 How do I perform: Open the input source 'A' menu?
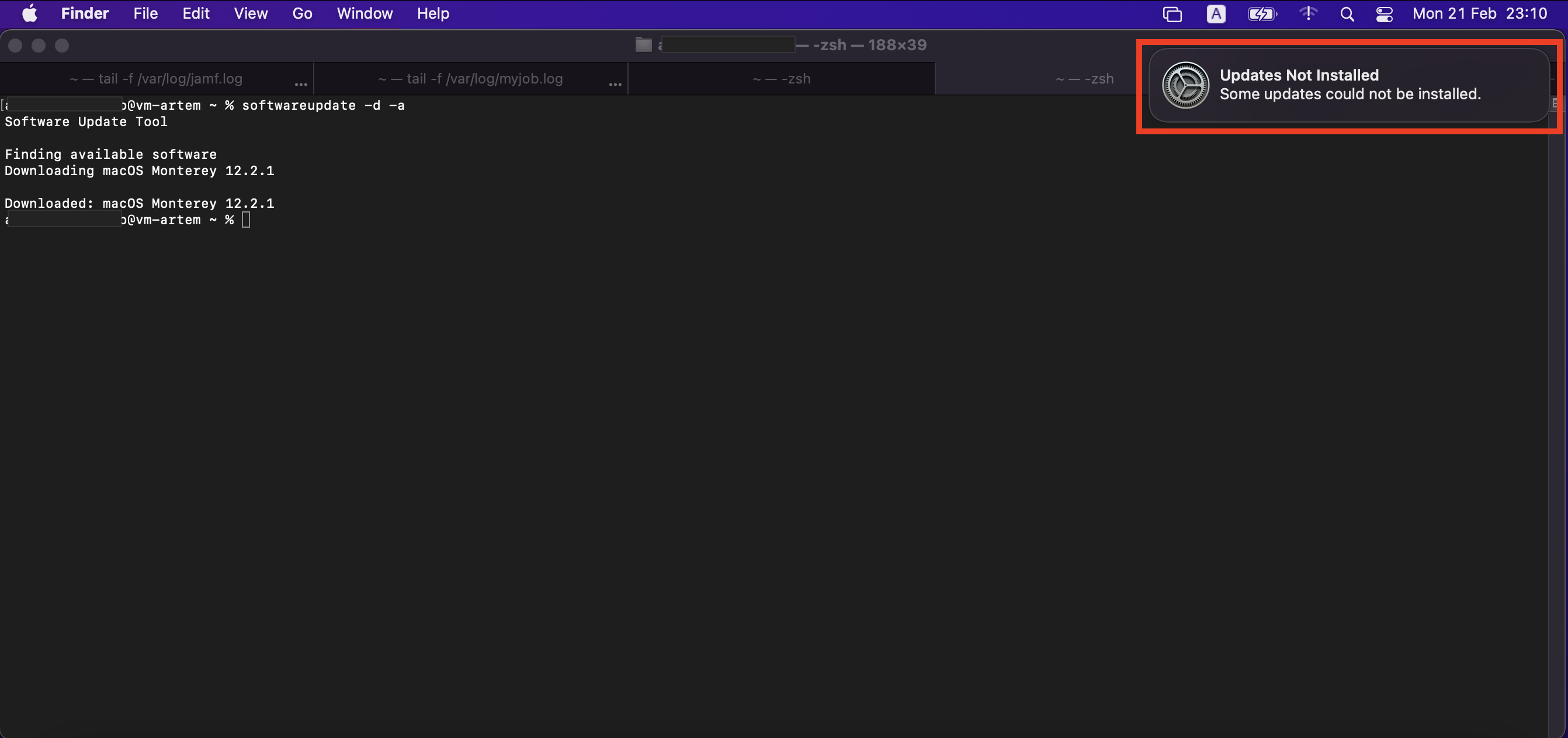point(1216,14)
